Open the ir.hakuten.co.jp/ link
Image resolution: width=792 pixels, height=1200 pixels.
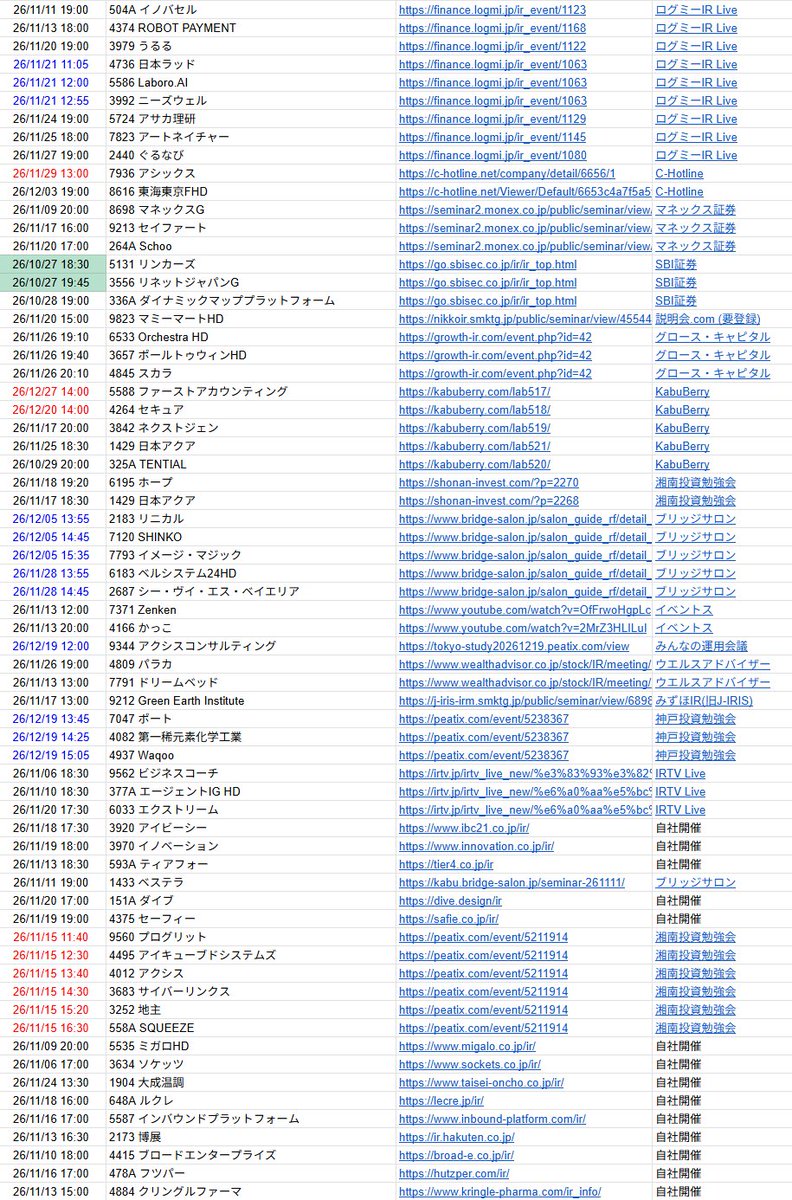point(457,1137)
